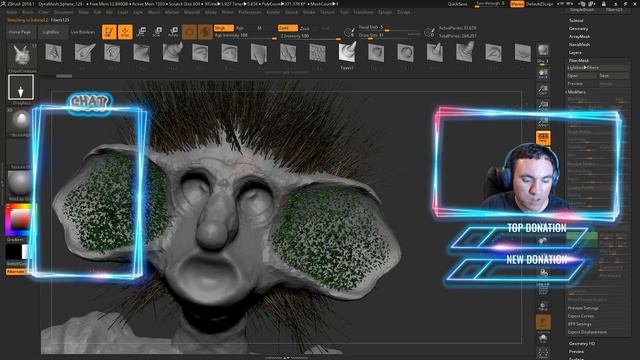Expand Preview Settings subsection

tap(583, 308)
